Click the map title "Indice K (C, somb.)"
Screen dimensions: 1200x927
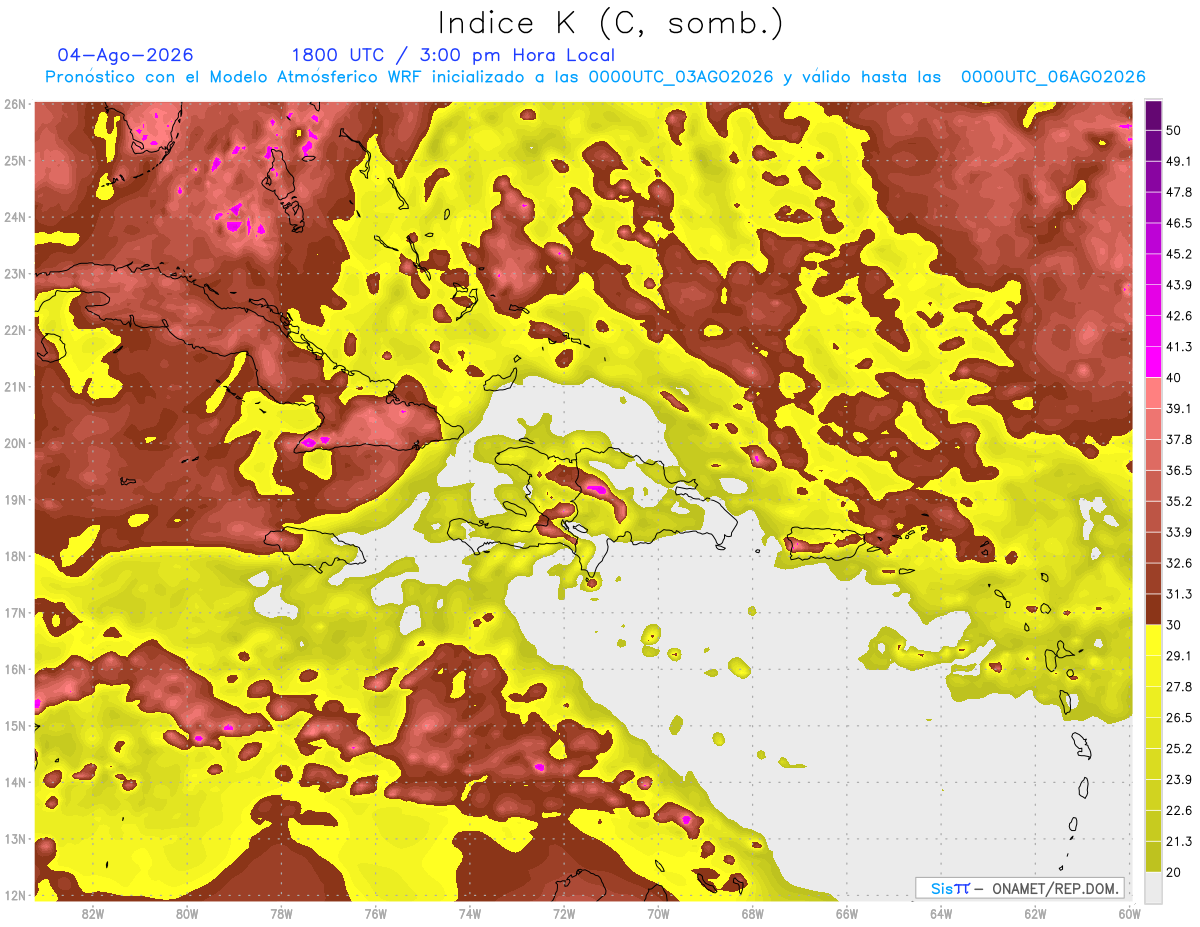609,23
